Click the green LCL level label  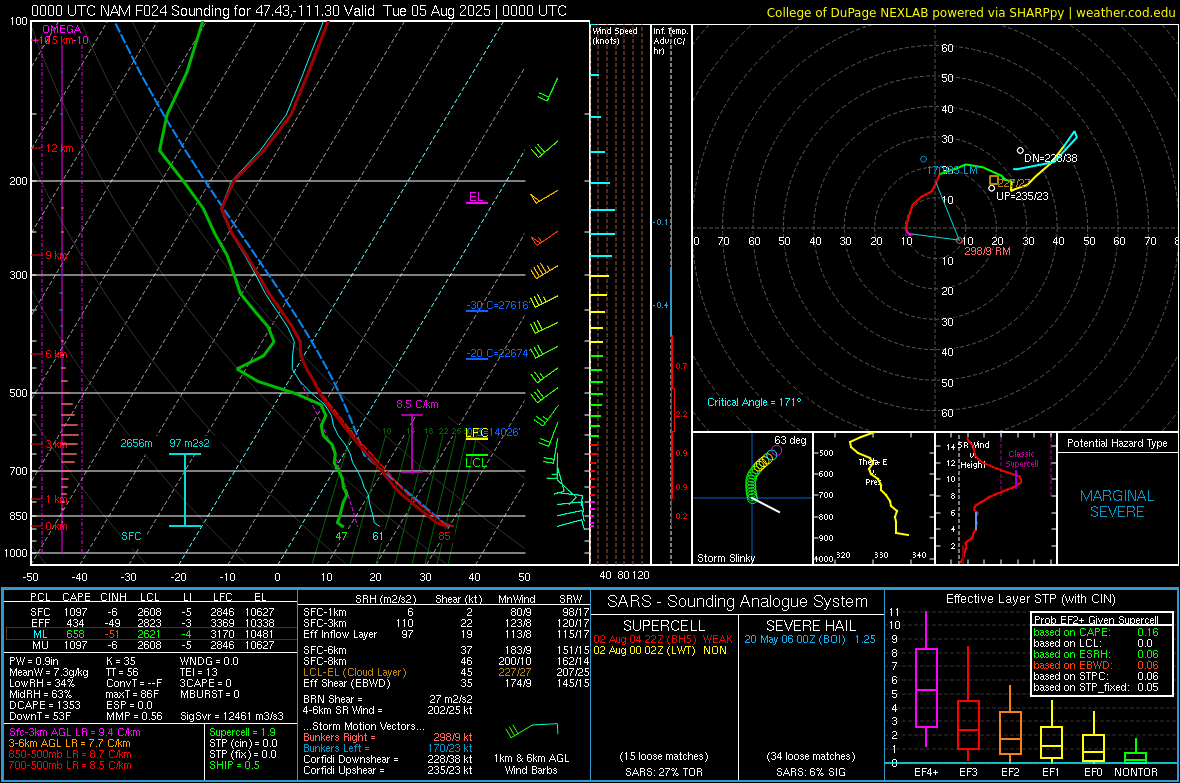coord(476,462)
